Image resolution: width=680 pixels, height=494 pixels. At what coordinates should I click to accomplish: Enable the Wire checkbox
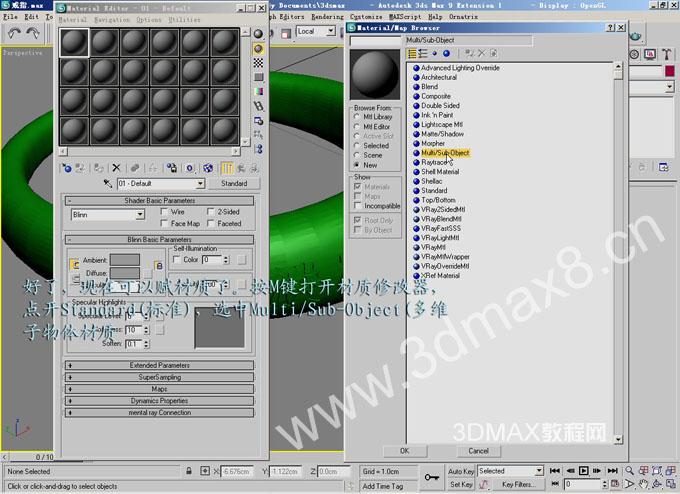(163, 212)
